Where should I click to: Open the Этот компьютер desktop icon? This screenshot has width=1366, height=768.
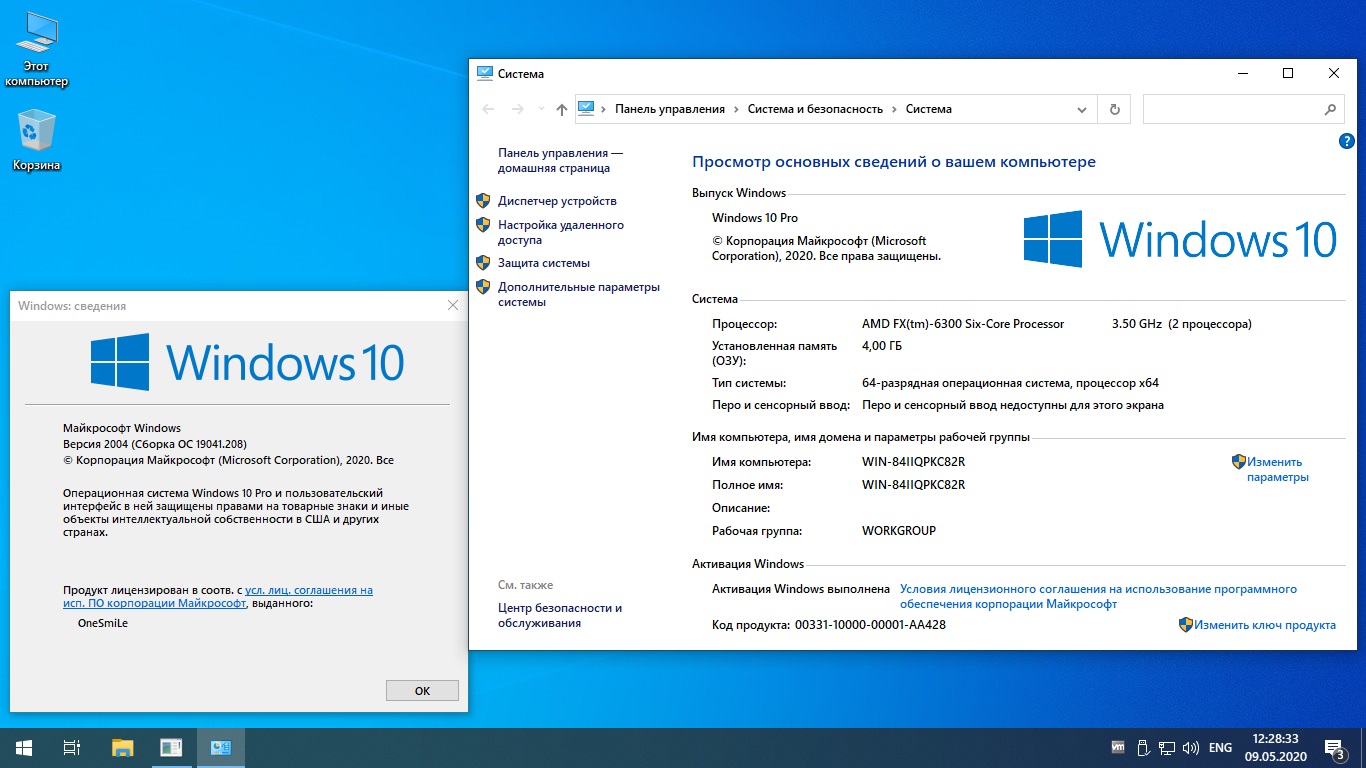click(37, 50)
